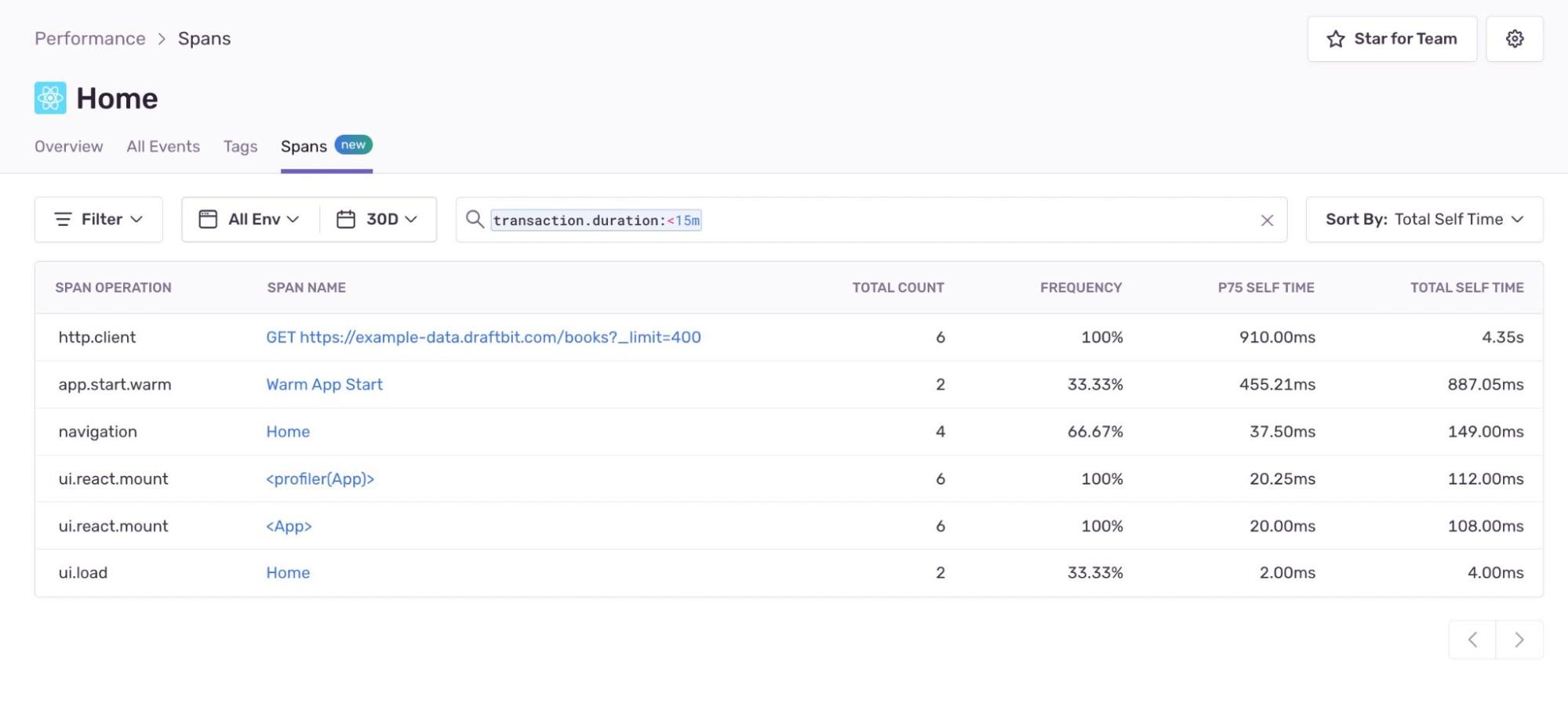Clear the search query using the X icon

click(x=1267, y=220)
